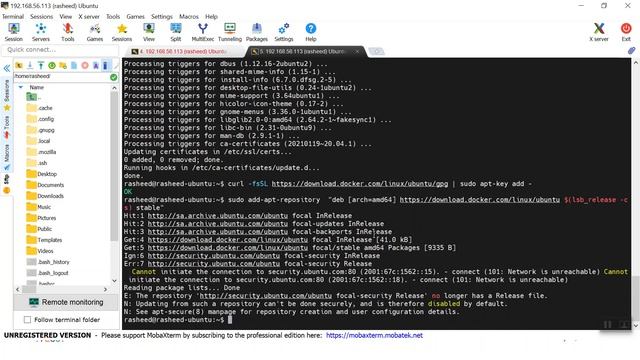Click the Quick connect input field

click(x=60, y=50)
